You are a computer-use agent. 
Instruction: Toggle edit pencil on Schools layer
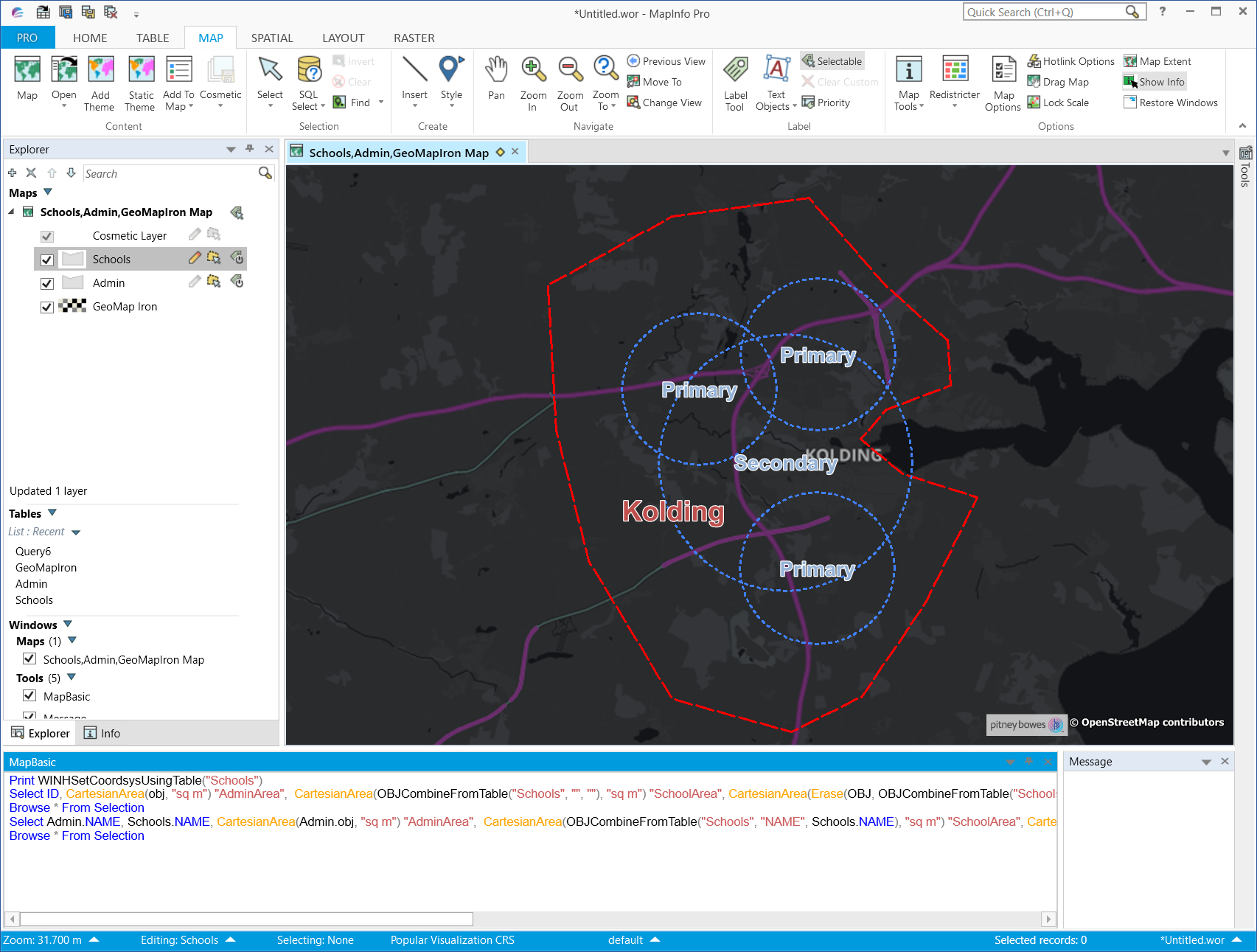(195, 258)
